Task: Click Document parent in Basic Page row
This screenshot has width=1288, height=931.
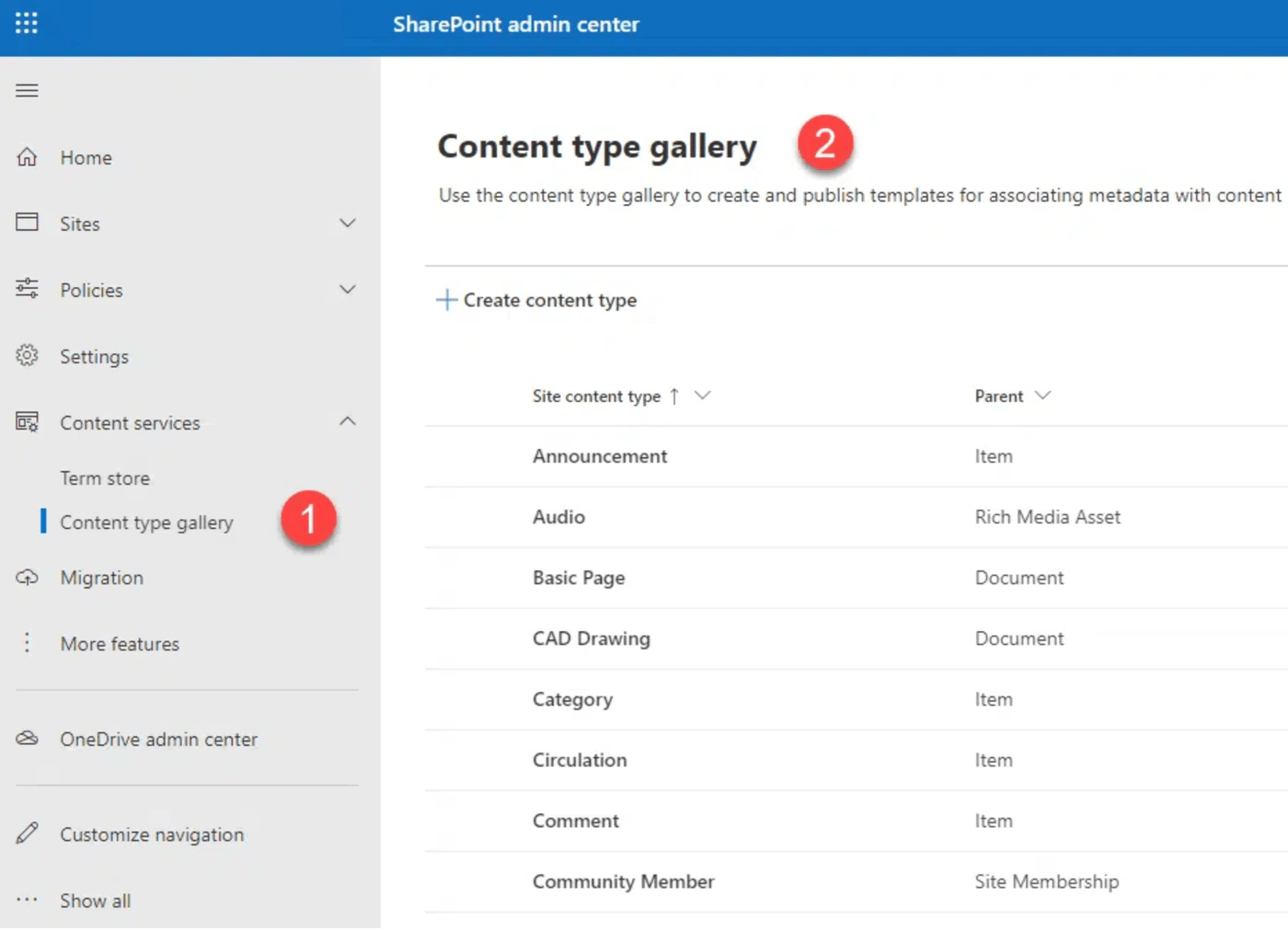Action: coord(1019,578)
